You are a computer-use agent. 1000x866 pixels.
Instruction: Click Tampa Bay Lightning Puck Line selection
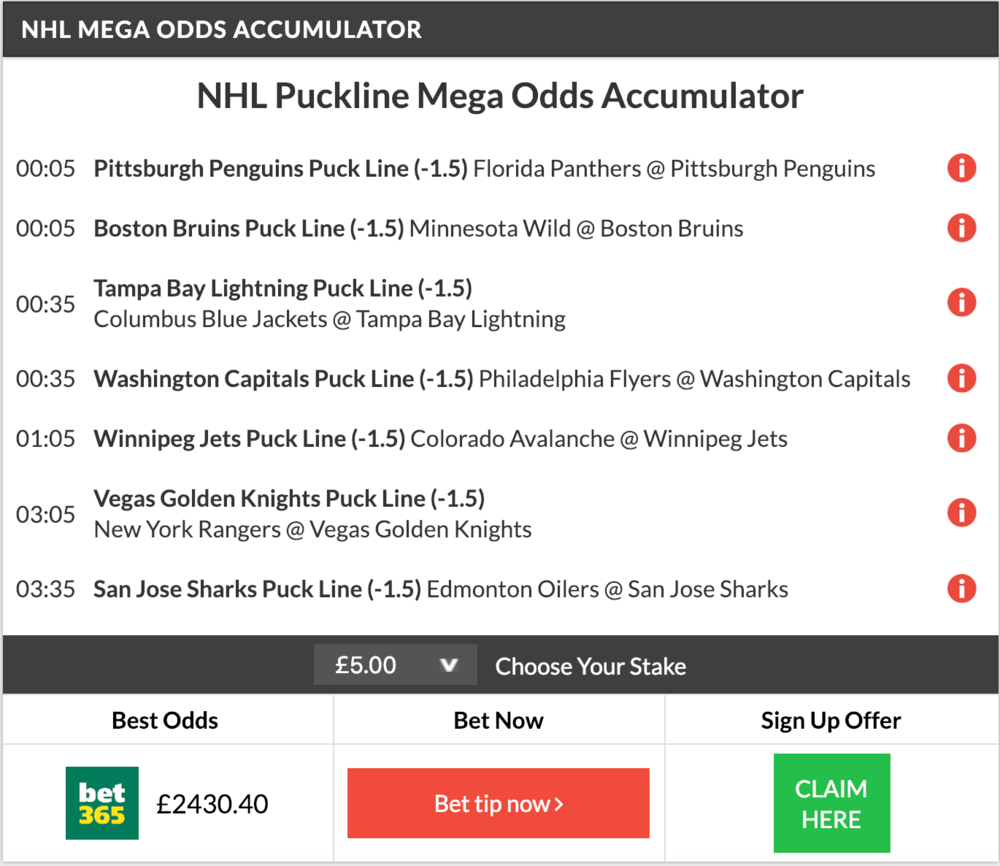(282, 289)
